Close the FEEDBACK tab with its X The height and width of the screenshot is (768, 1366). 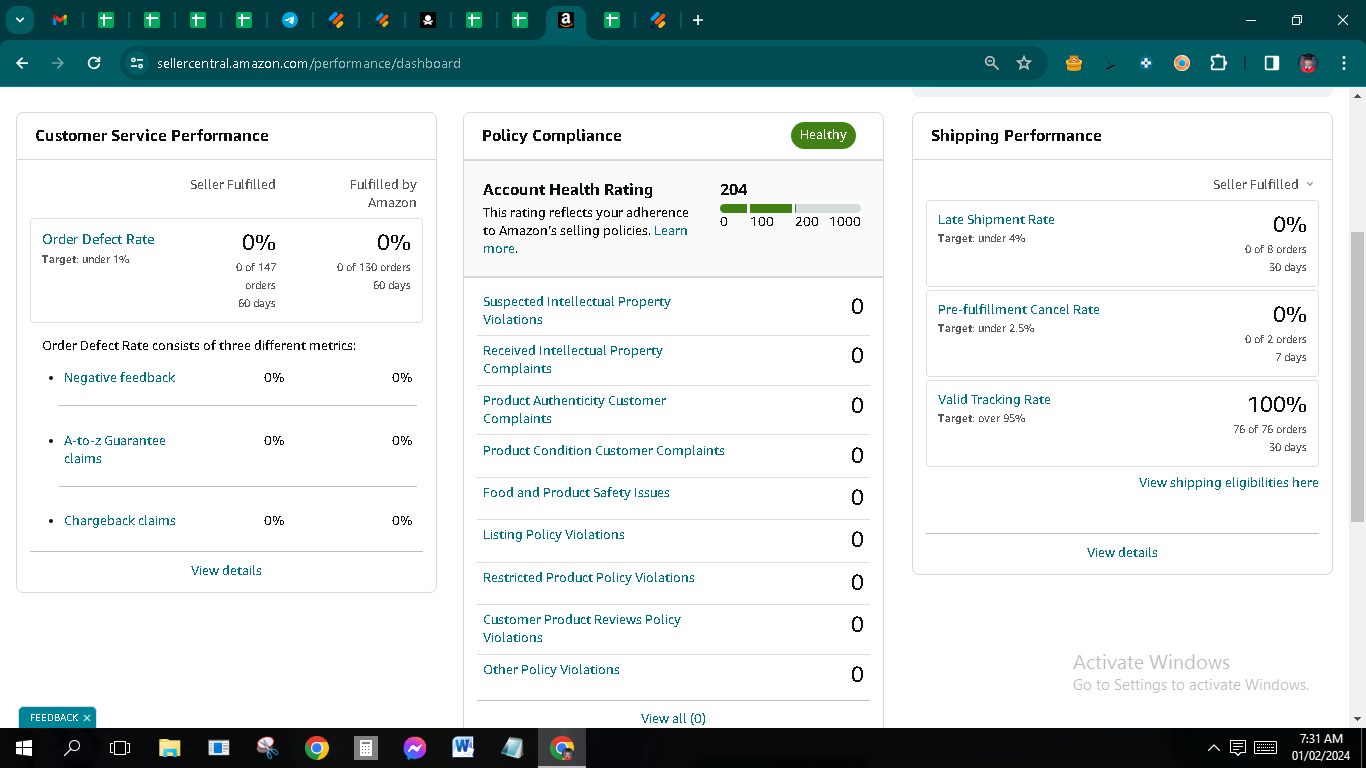coord(87,718)
